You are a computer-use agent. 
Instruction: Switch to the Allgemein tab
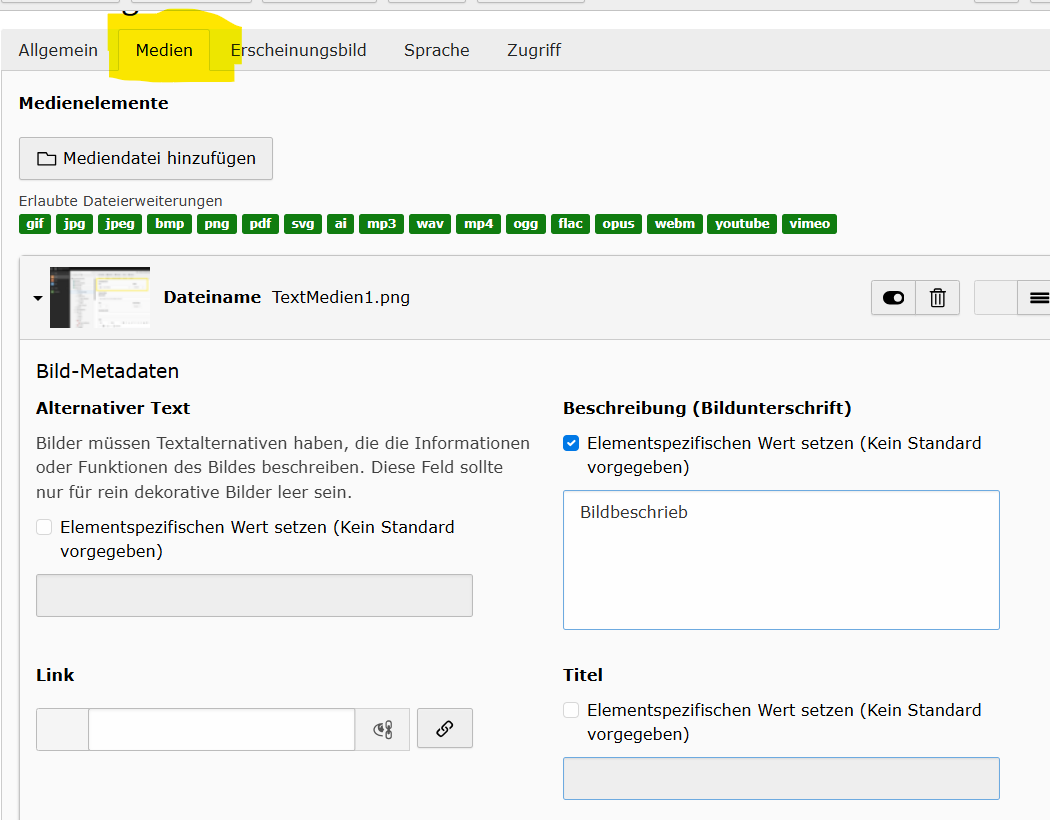click(58, 50)
